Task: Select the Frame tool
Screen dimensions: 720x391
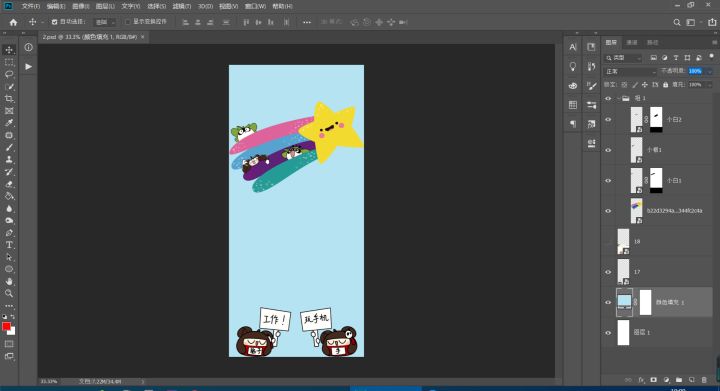Action: 9,111
